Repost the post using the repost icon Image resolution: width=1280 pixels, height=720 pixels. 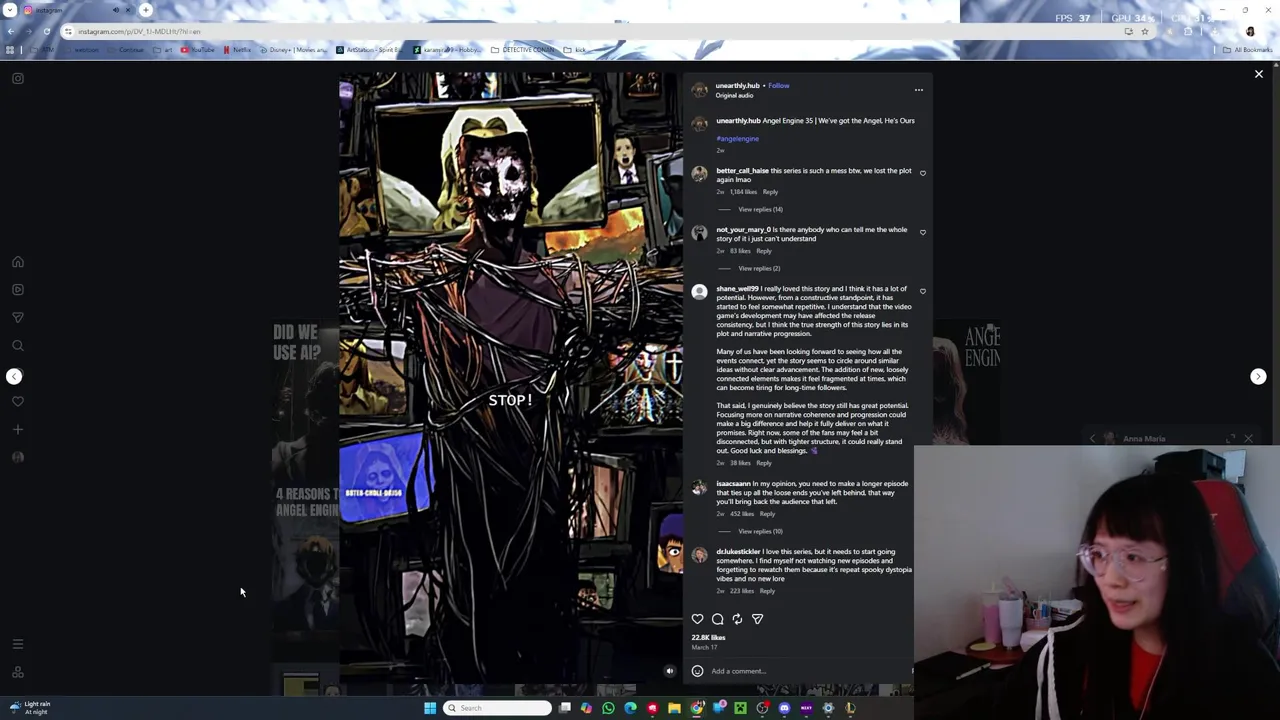coord(737,620)
